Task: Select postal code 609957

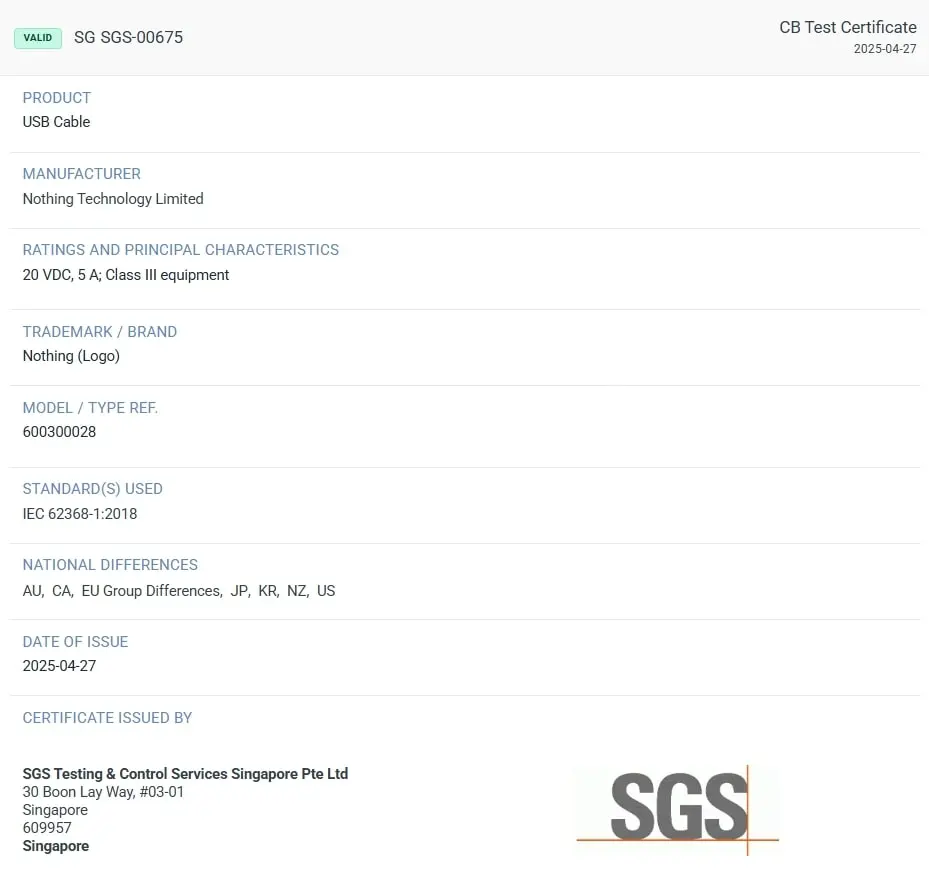Action: [47, 828]
